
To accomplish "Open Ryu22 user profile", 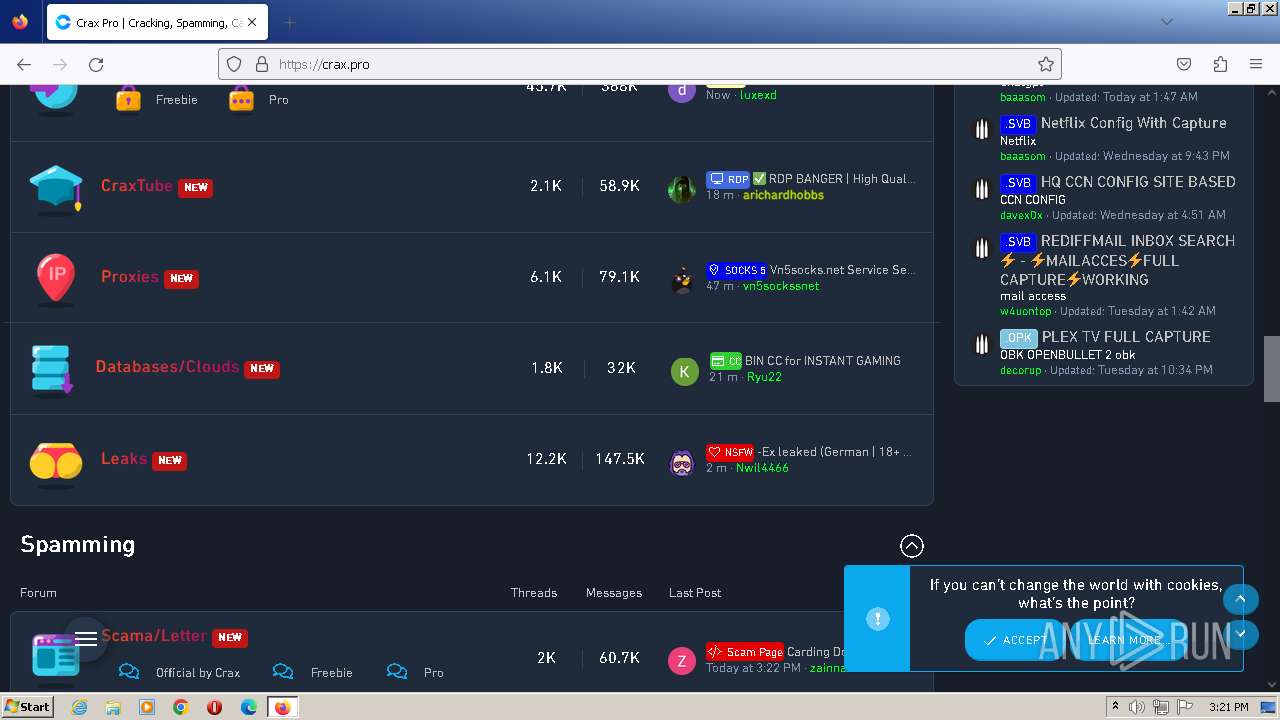I will 764,377.
